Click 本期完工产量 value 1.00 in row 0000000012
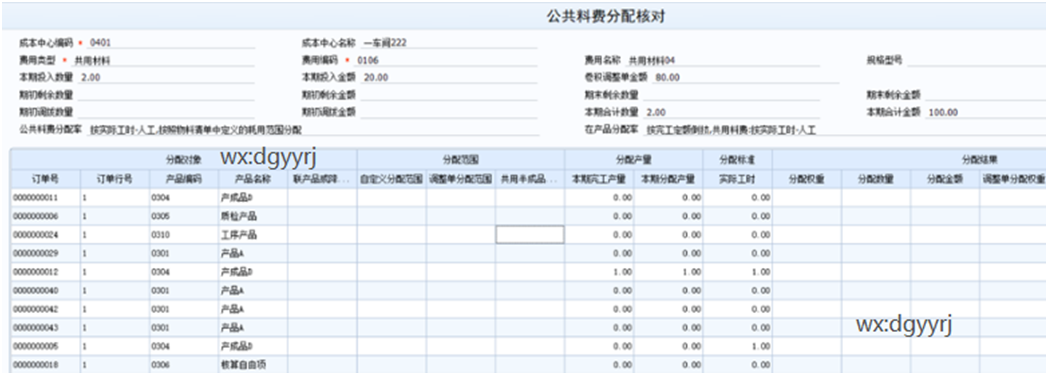Screen dimensions: 1048x375 click(599, 273)
